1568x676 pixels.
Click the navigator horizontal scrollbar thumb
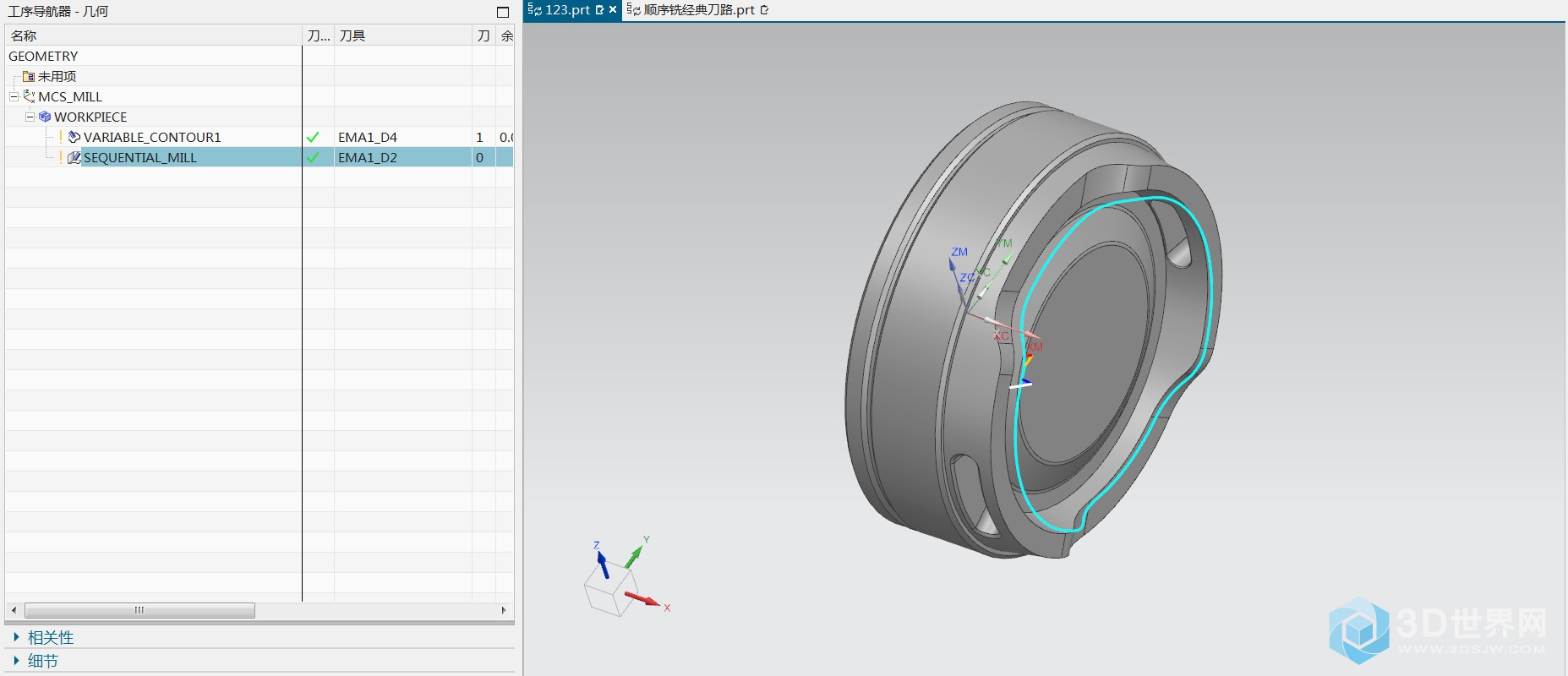click(x=139, y=610)
